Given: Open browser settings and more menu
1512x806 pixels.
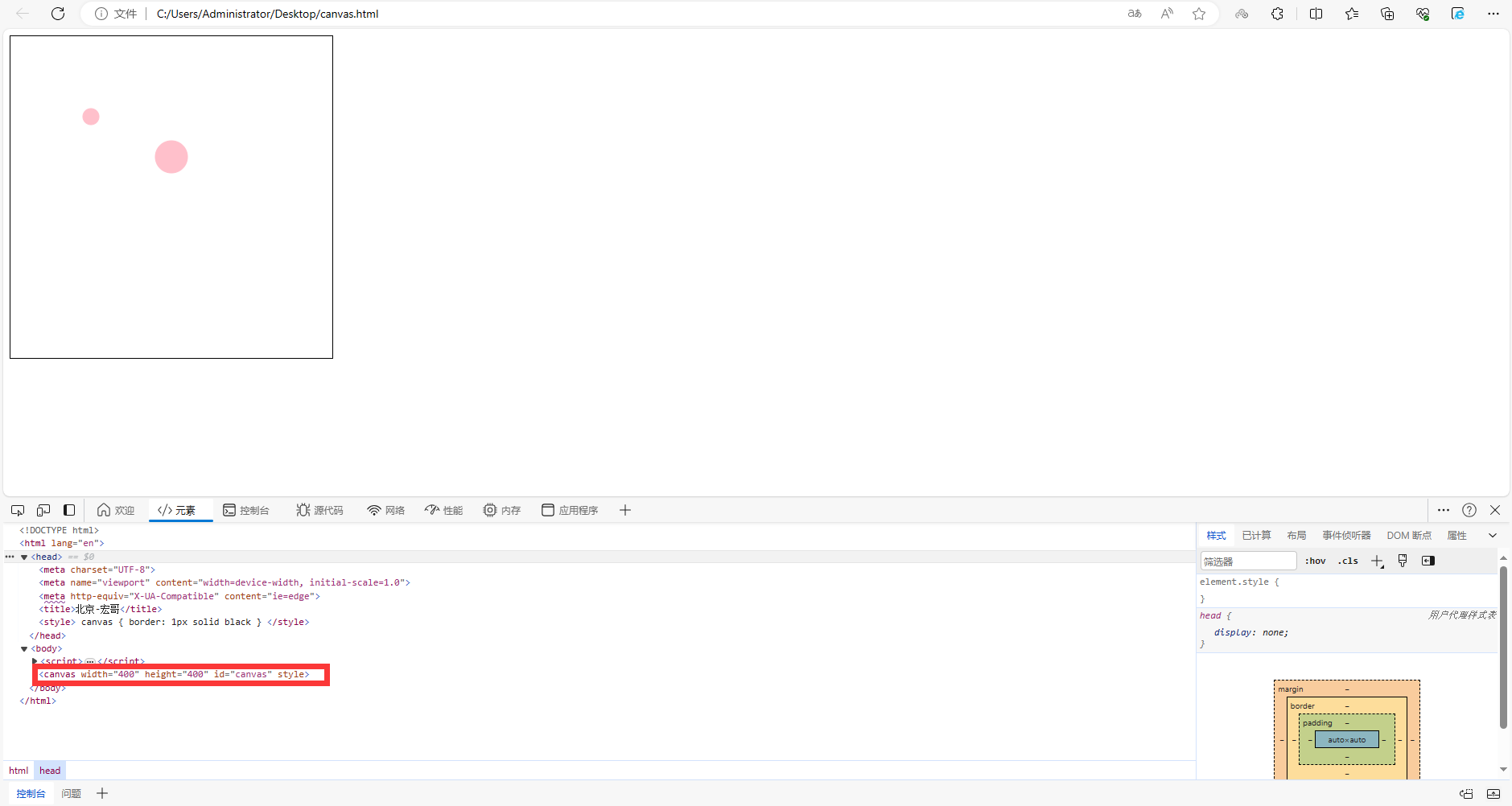Looking at the screenshot, I should [x=1493, y=14].
